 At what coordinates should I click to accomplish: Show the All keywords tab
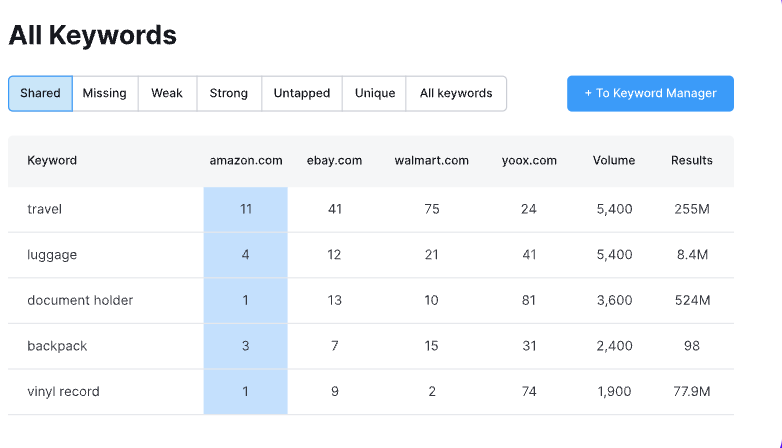coord(456,94)
